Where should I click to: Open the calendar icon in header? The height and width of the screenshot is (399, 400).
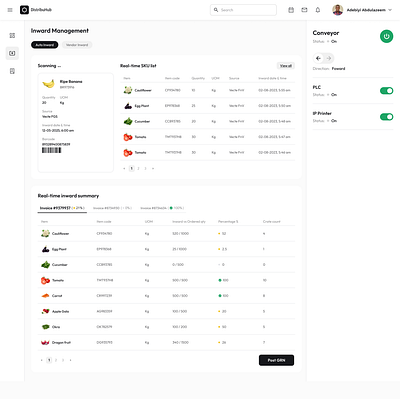[291, 10]
